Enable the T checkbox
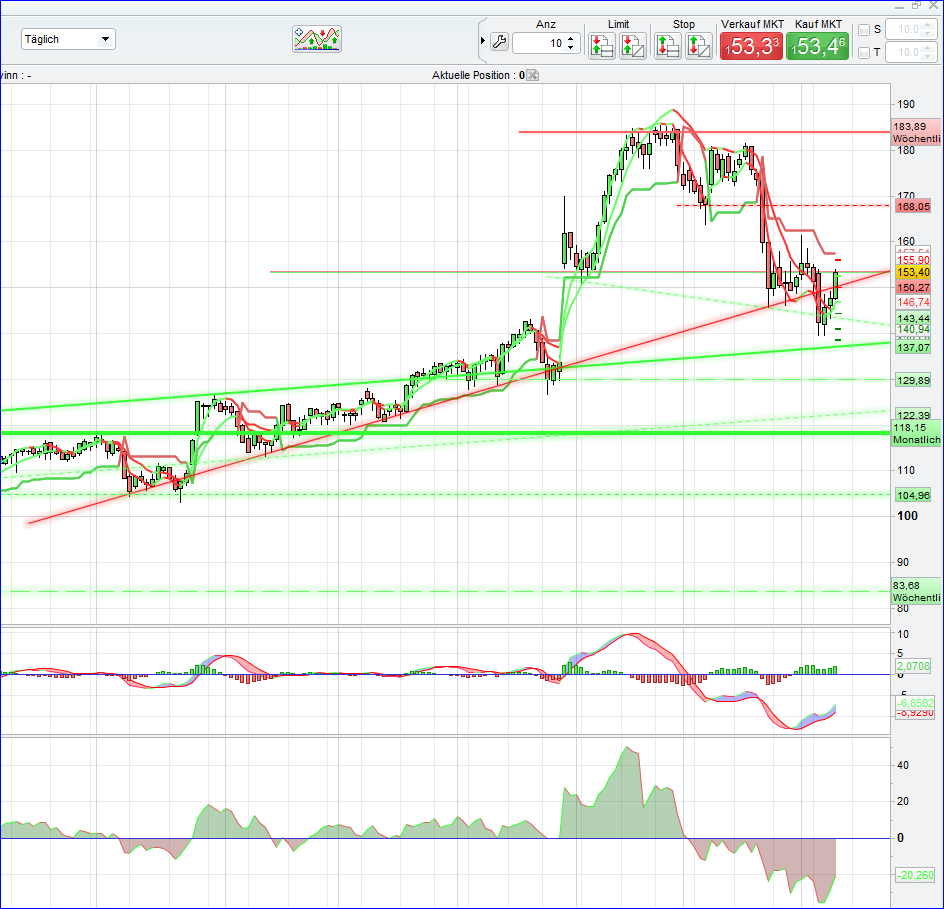Viewport: 944px width, 909px height. coord(862,51)
